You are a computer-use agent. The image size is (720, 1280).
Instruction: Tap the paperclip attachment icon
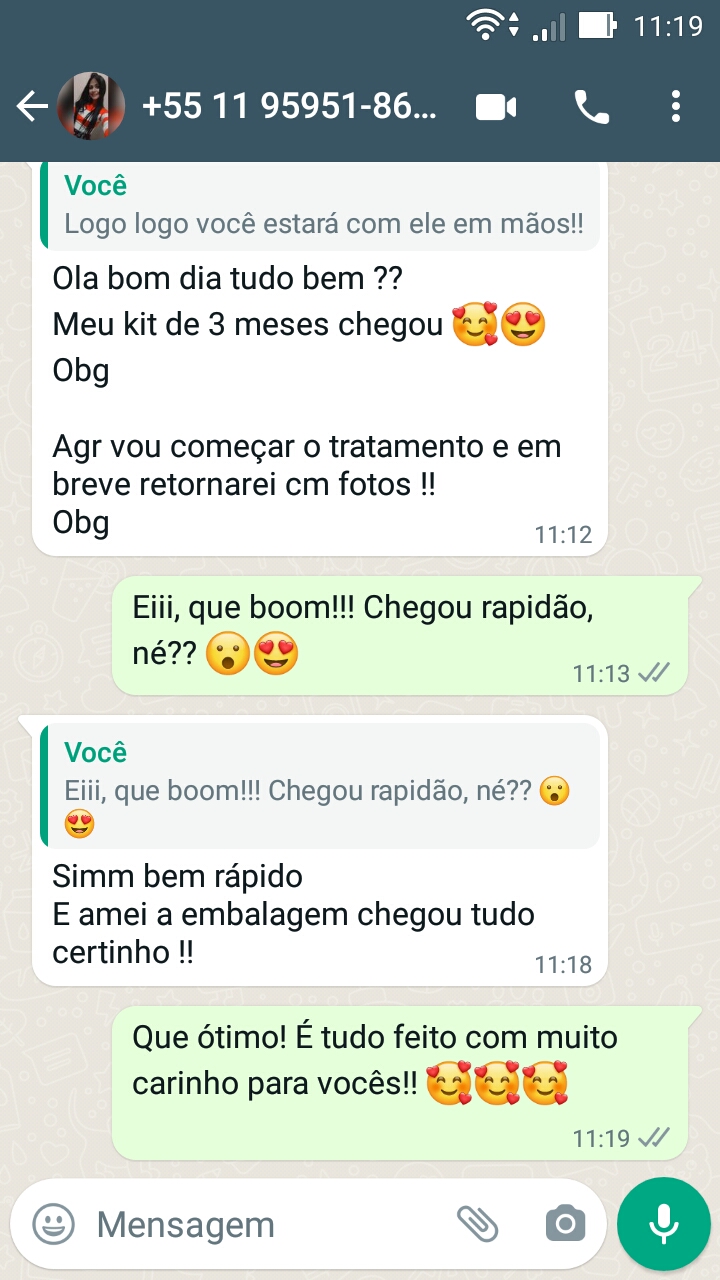[x=478, y=1224]
